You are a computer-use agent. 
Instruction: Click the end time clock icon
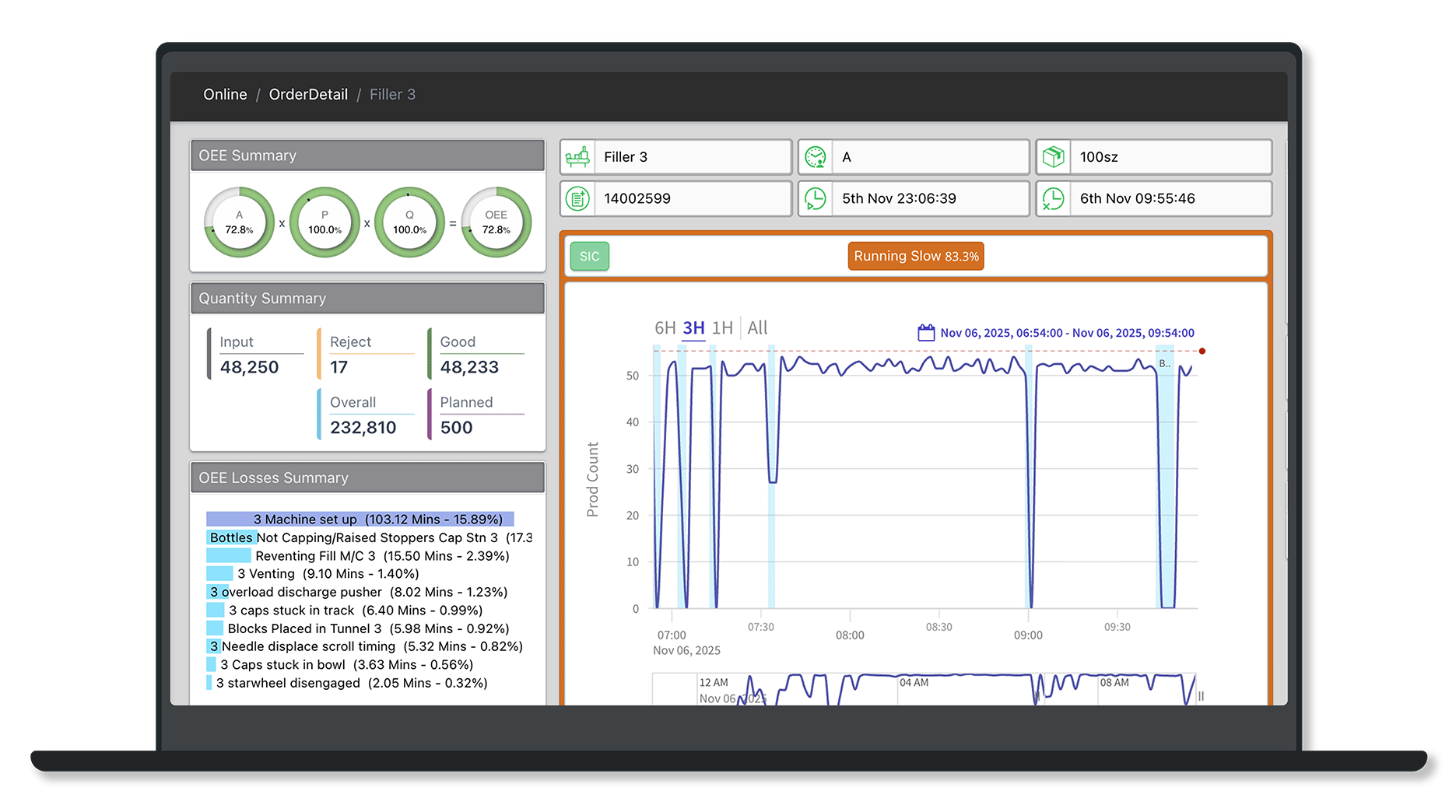click(1053, 199)
